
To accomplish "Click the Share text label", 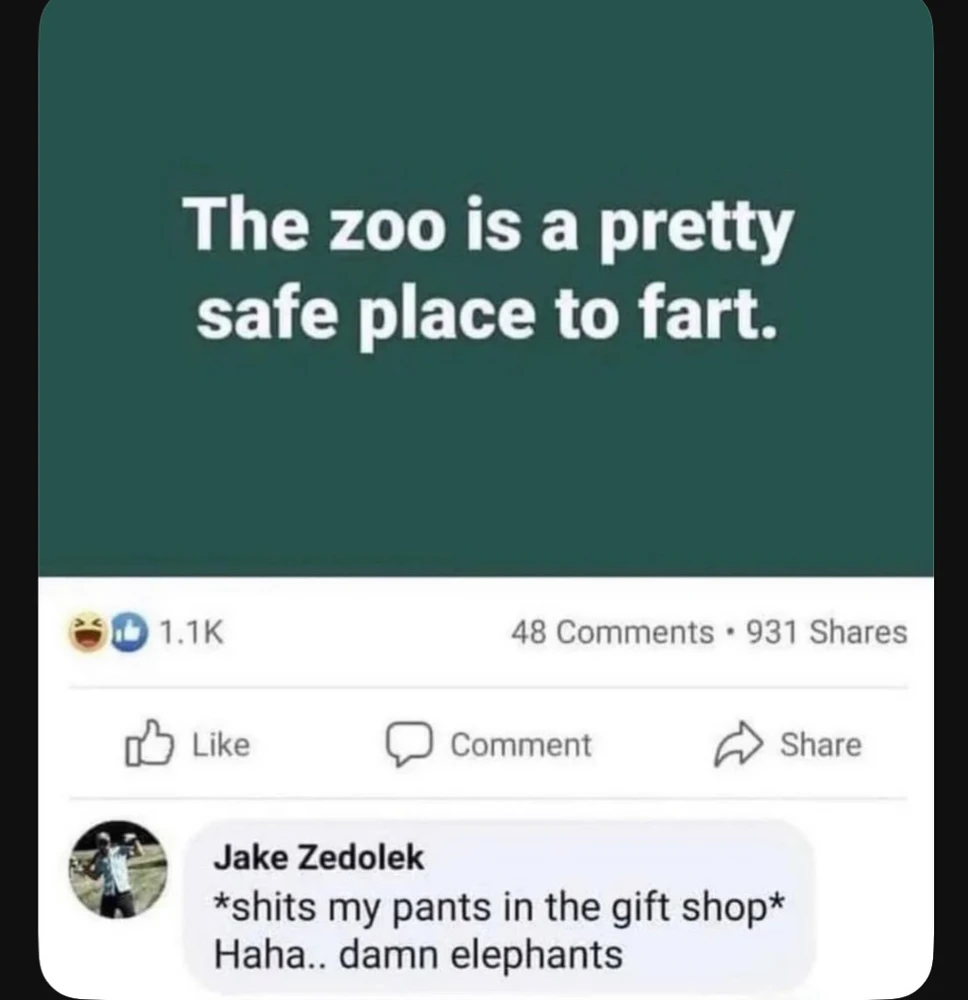I will pos(820,745).
